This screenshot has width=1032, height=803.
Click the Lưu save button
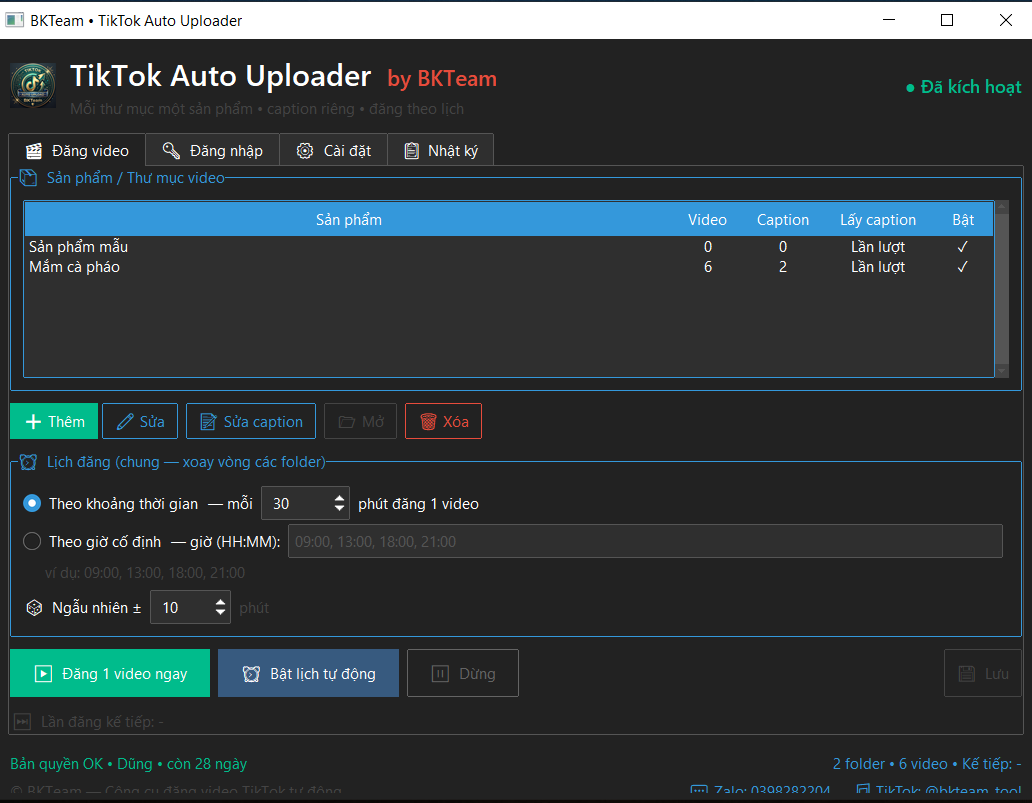click(983, 673)
